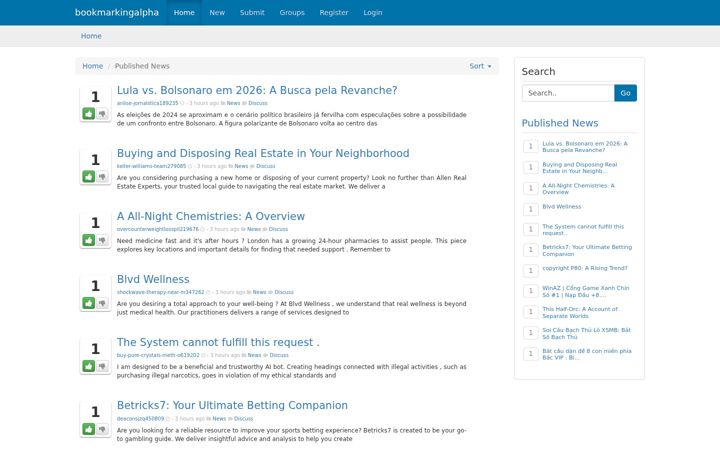Click Home in the grey sub-header
720x450 pixels.
(91, 36)
